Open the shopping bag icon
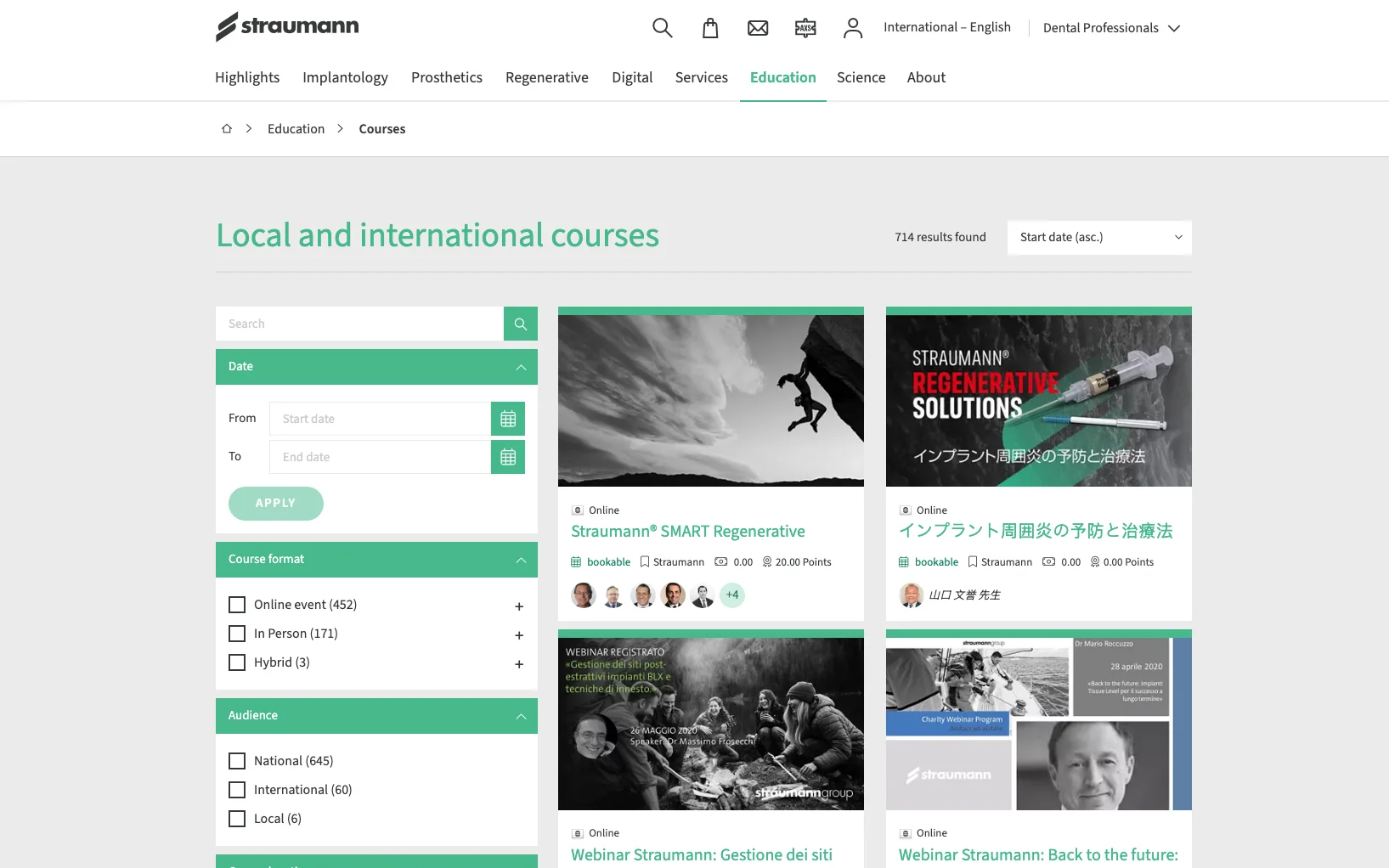Screen dimensions: 1389x868 (710, 28)
